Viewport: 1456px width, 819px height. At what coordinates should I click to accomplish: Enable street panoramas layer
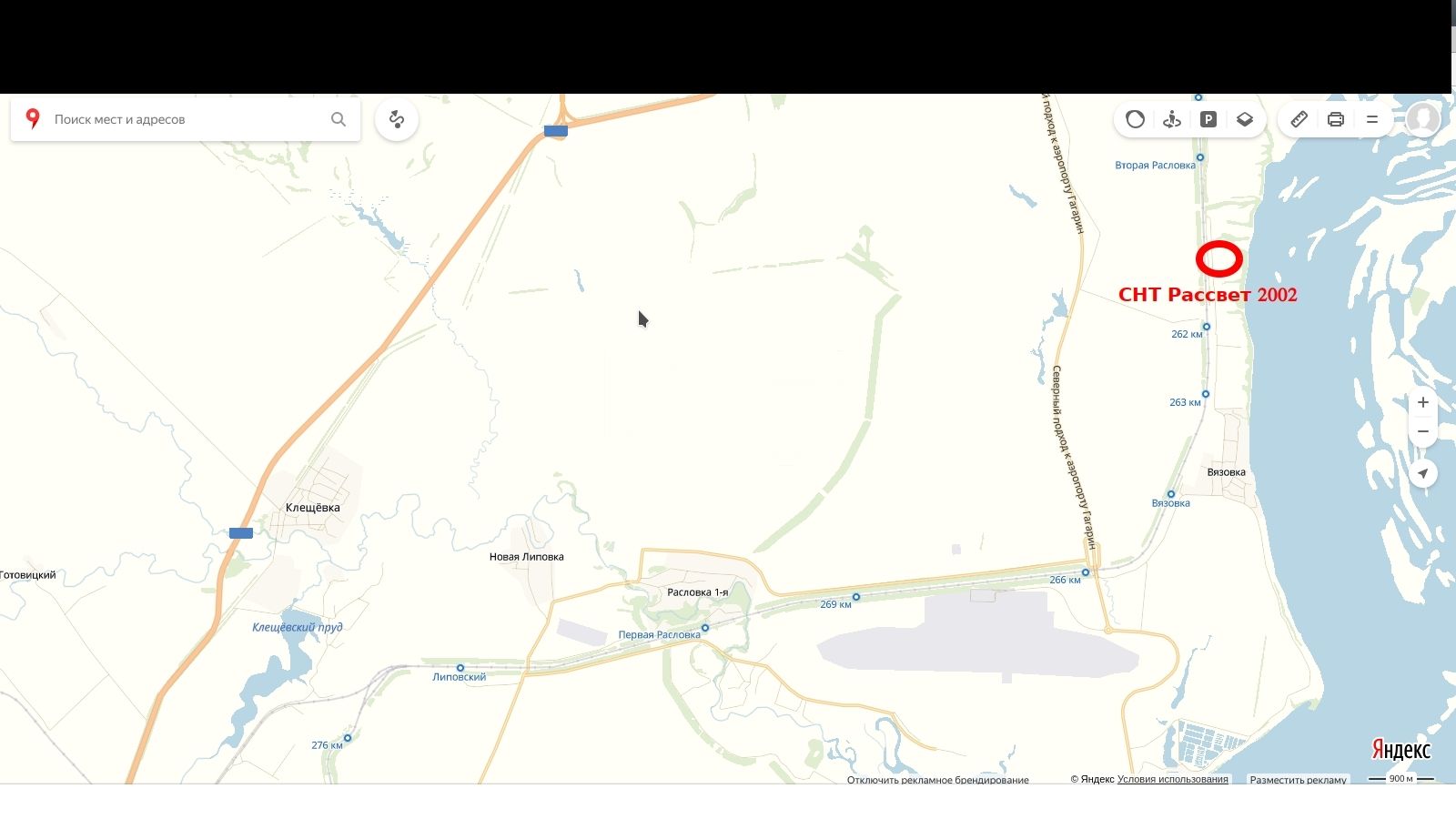[1172, 119]
